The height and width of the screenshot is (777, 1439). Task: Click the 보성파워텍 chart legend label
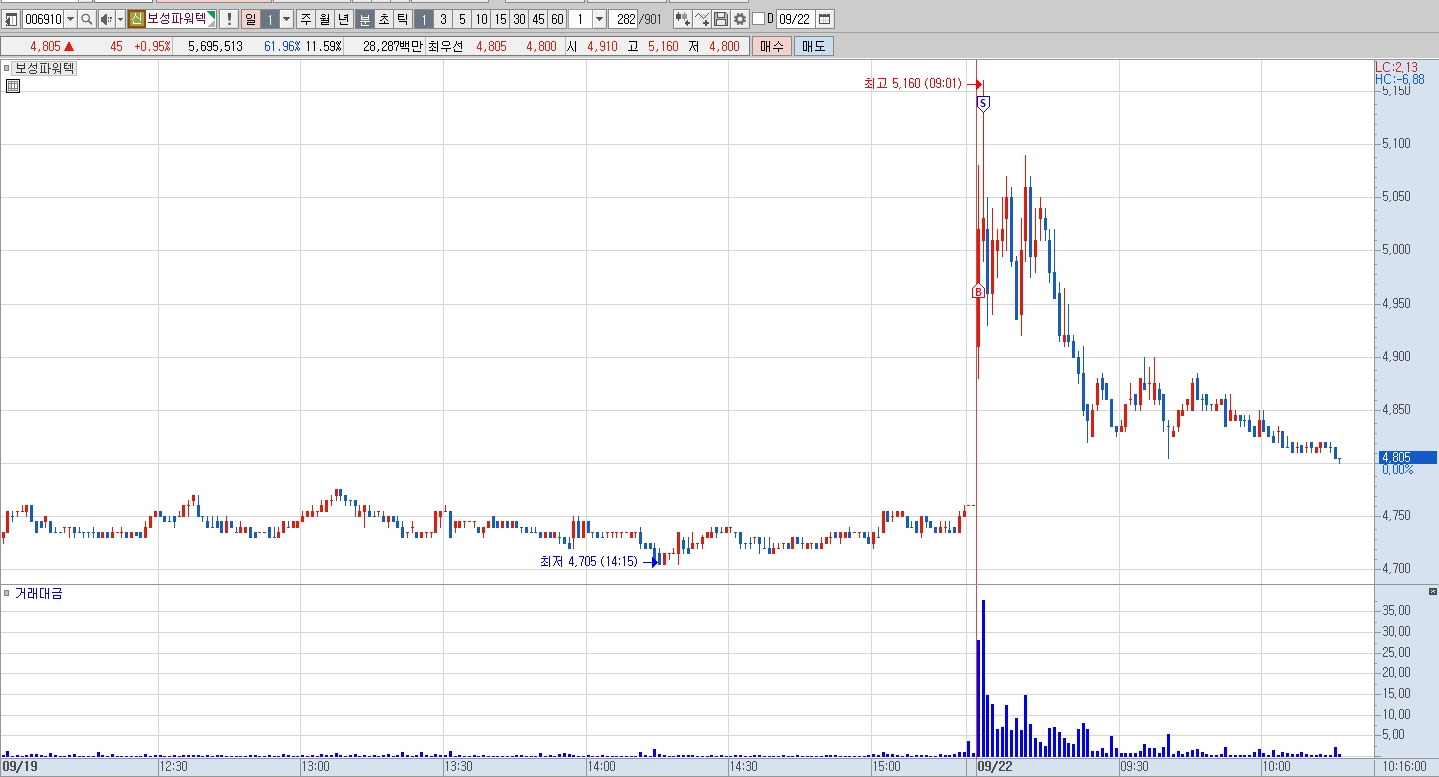(x=46, y=68)
